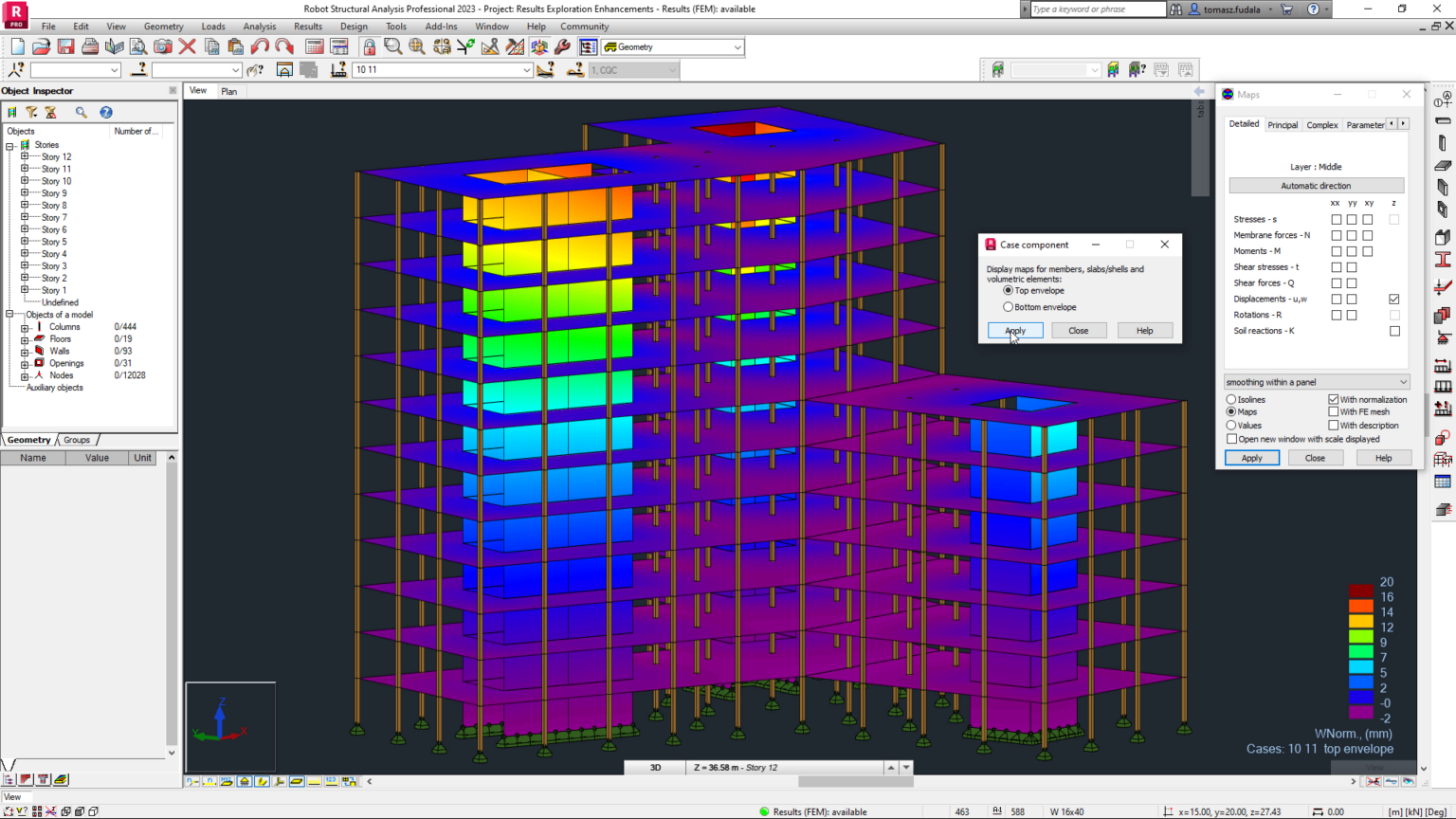1456x819 pixels.
Task: Select the wrench settings icon on toolbar
Action: (563, 46)
